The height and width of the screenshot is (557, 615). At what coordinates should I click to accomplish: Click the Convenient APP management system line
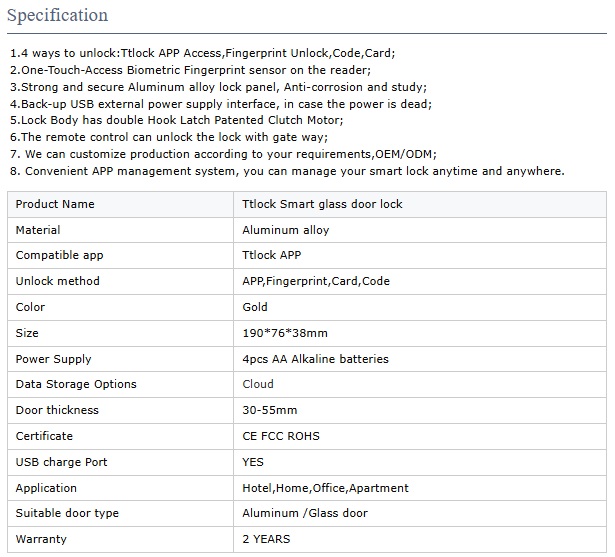click(x=287, y=171)
